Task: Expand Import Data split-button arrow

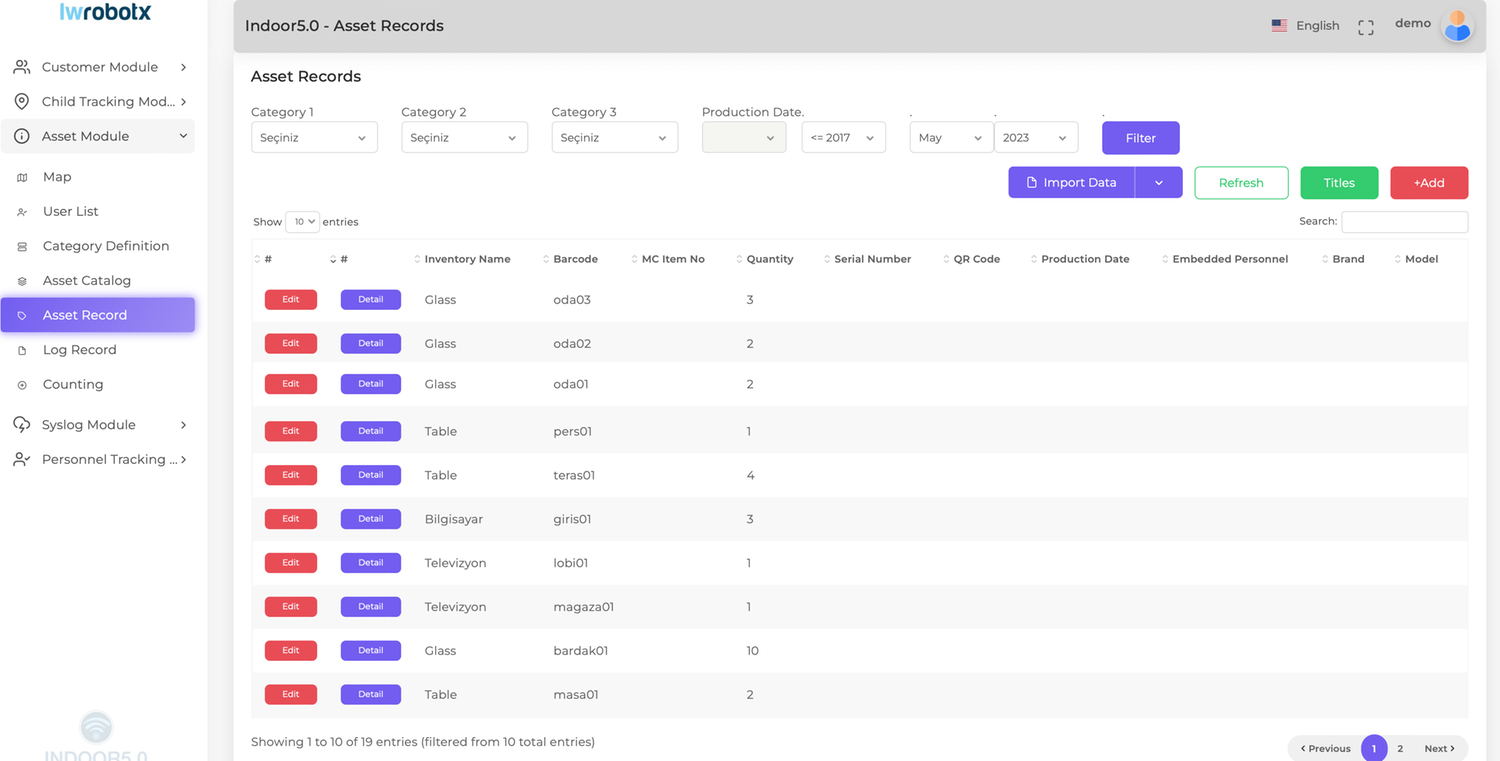Action: [x=1159, y=183]
